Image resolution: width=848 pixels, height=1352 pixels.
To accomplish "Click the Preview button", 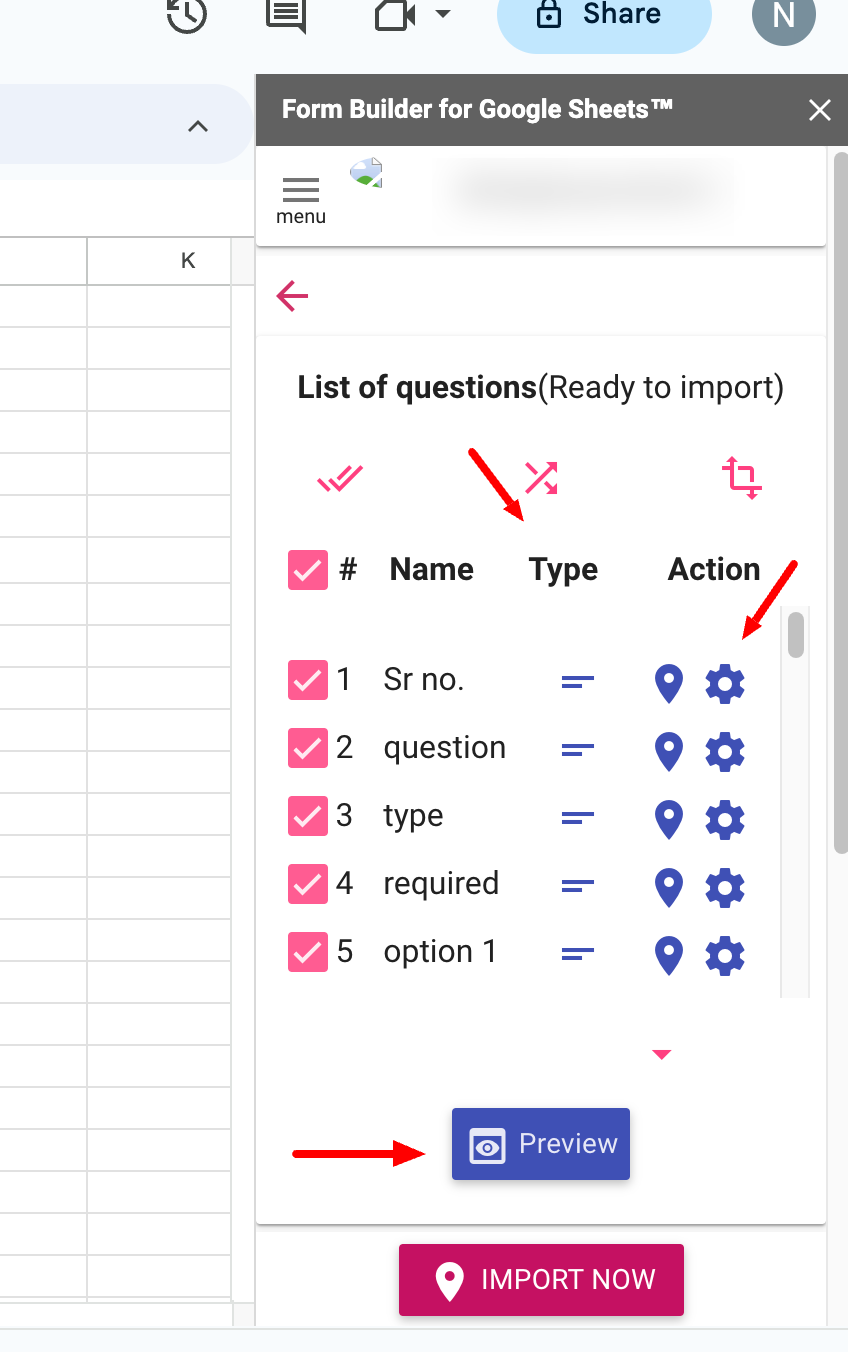I will (541, 1144).
